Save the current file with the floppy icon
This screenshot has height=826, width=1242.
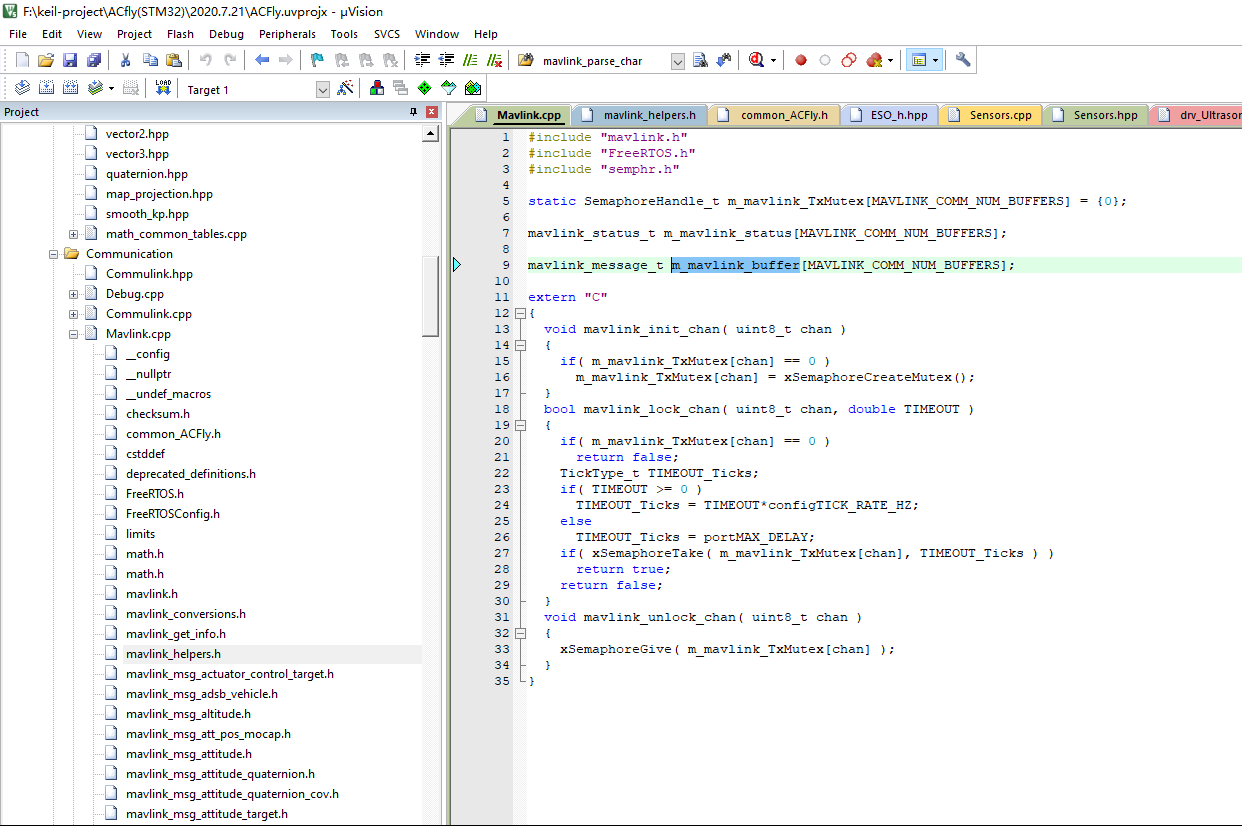tap(70, 60)
